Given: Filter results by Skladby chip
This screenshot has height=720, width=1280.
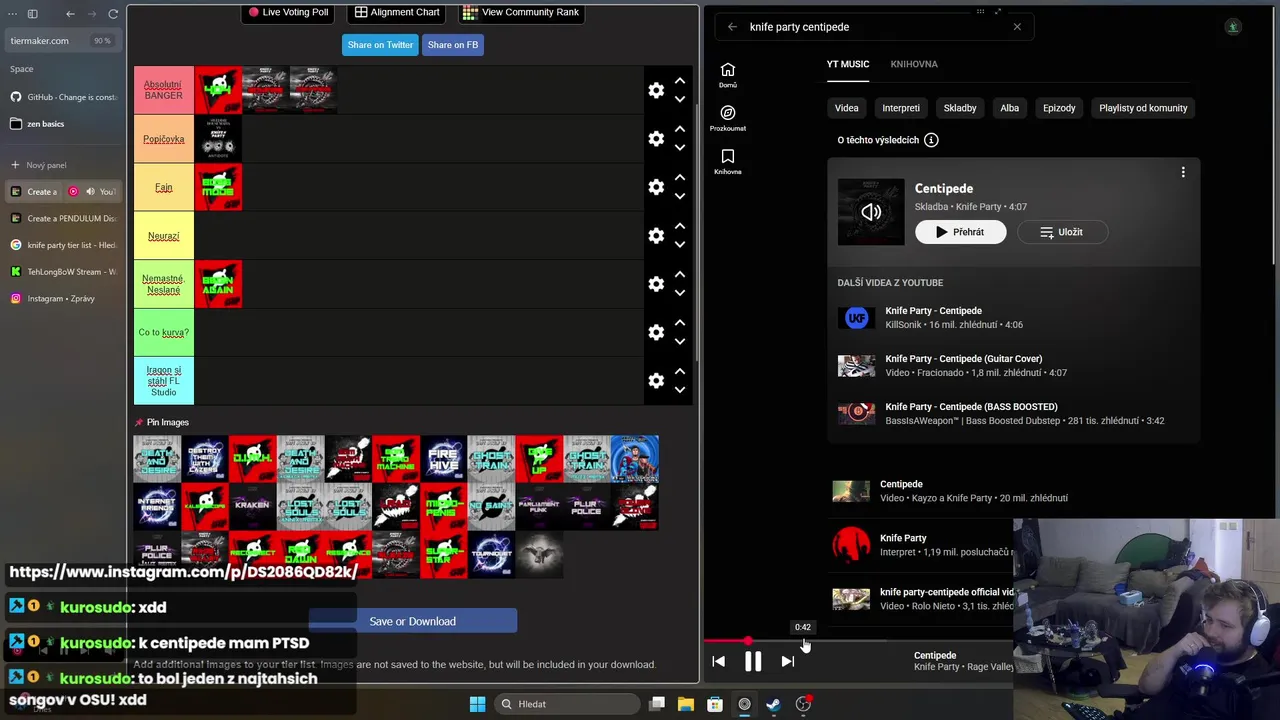Looking at the screenshot, I should pos(960,108).
